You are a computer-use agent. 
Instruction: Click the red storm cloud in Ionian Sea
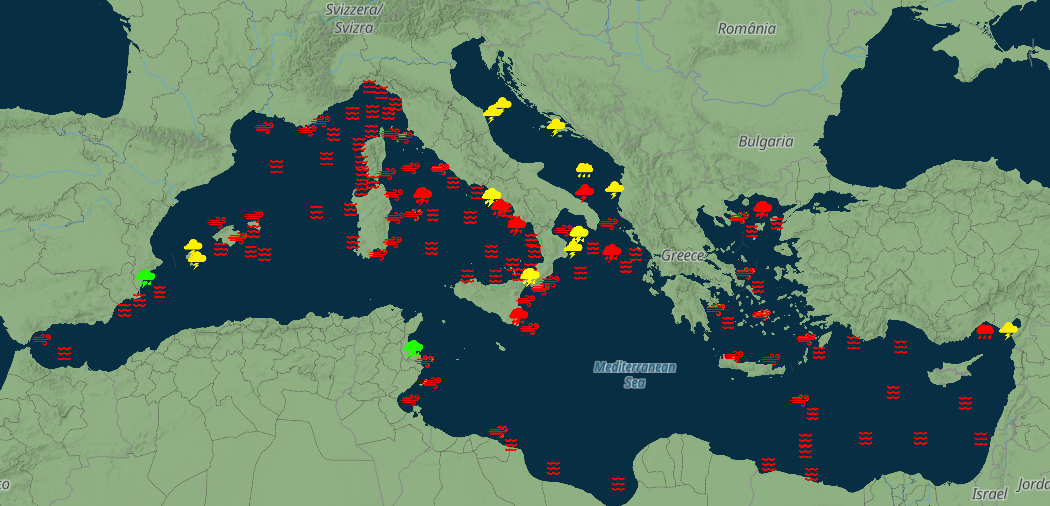click(x=611, y=252)
